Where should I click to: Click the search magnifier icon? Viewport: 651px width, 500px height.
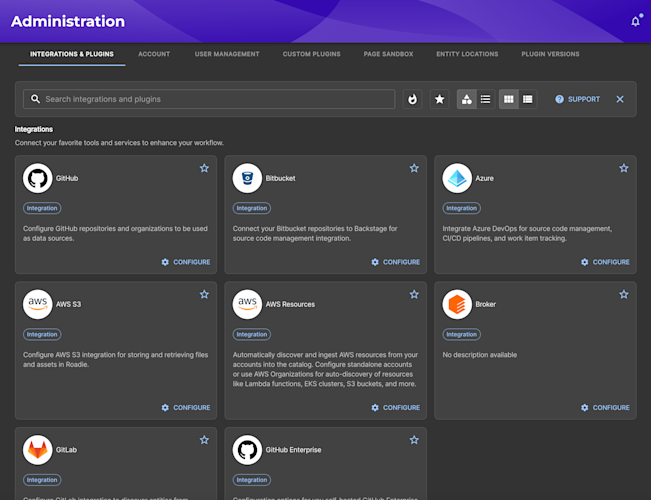[x=35, y=99]
